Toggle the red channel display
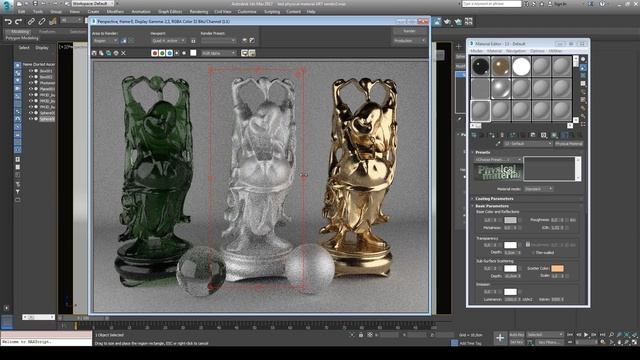The image size is (640, 360). point(155,53)
